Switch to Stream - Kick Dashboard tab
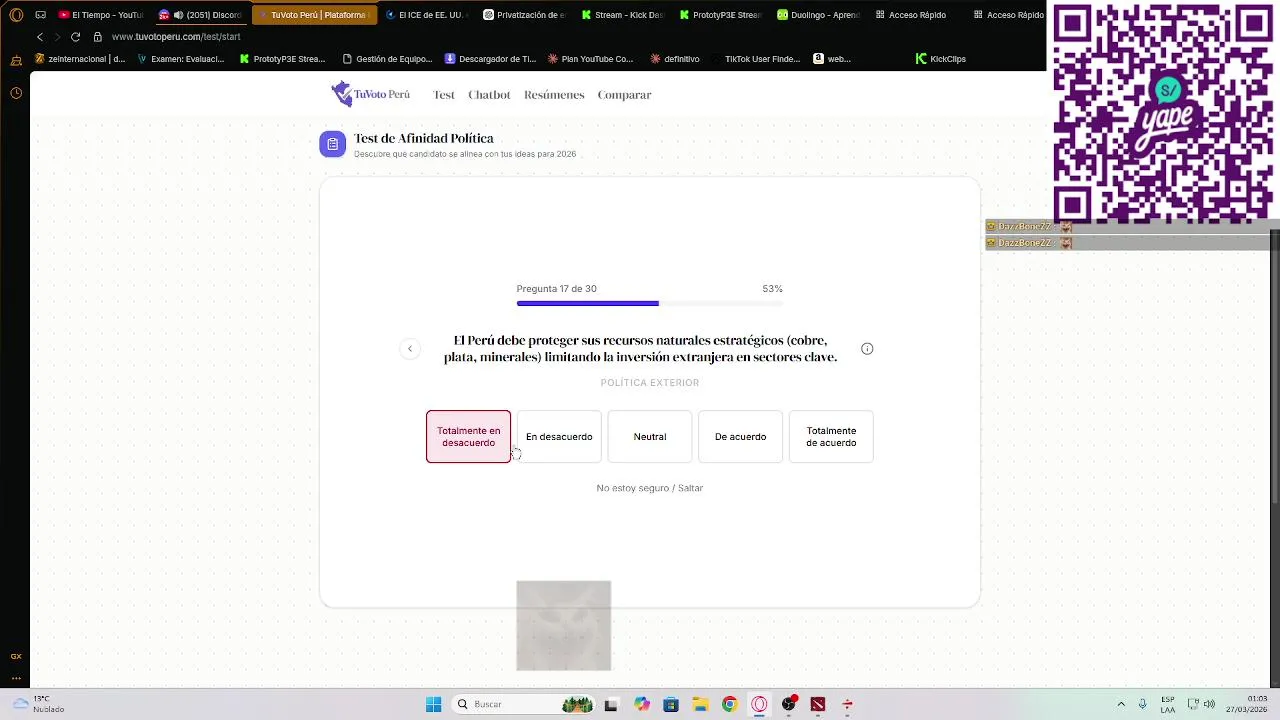The image size is (1280, 720). point(622,15)
